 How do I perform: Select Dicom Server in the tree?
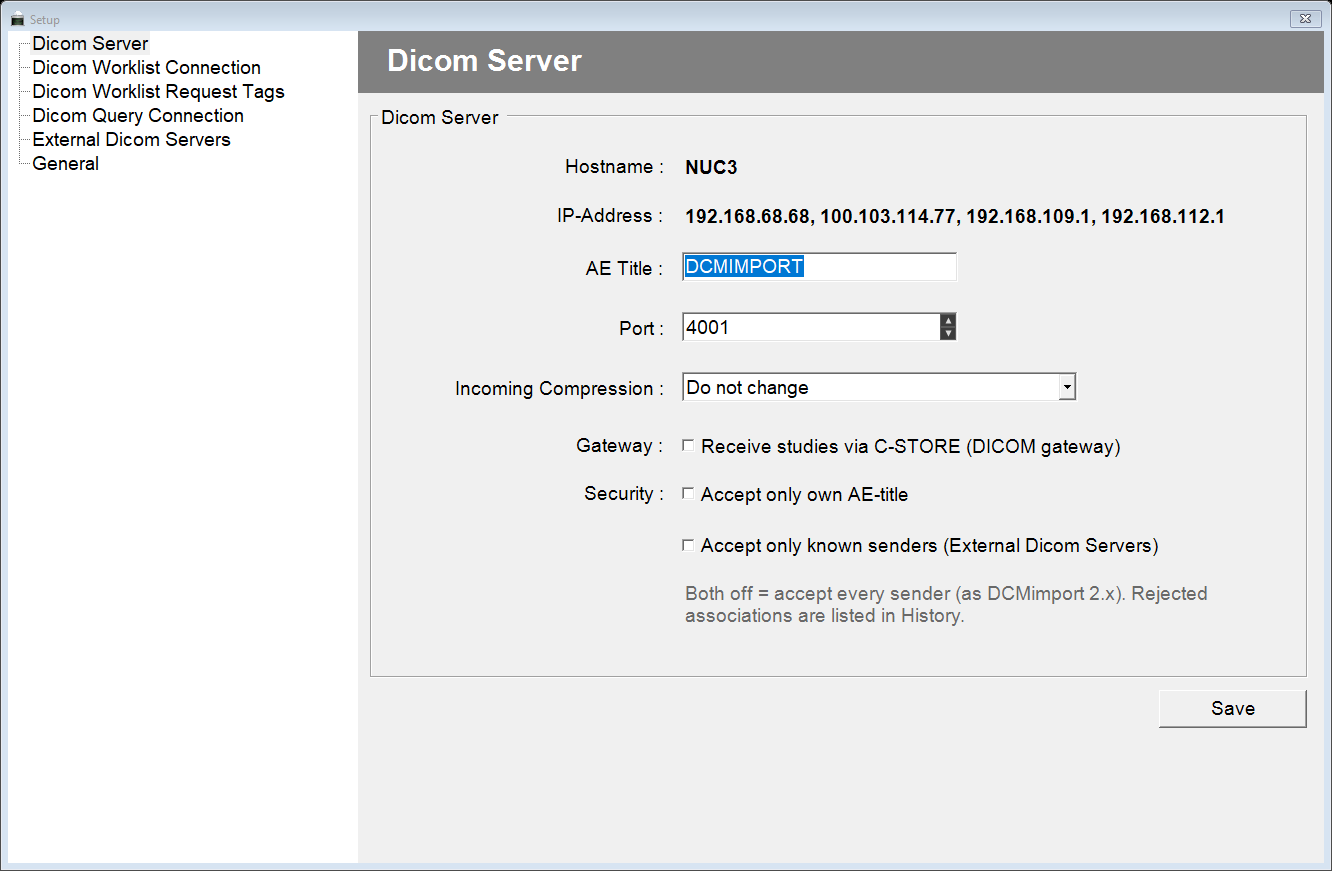coord(90,44)
